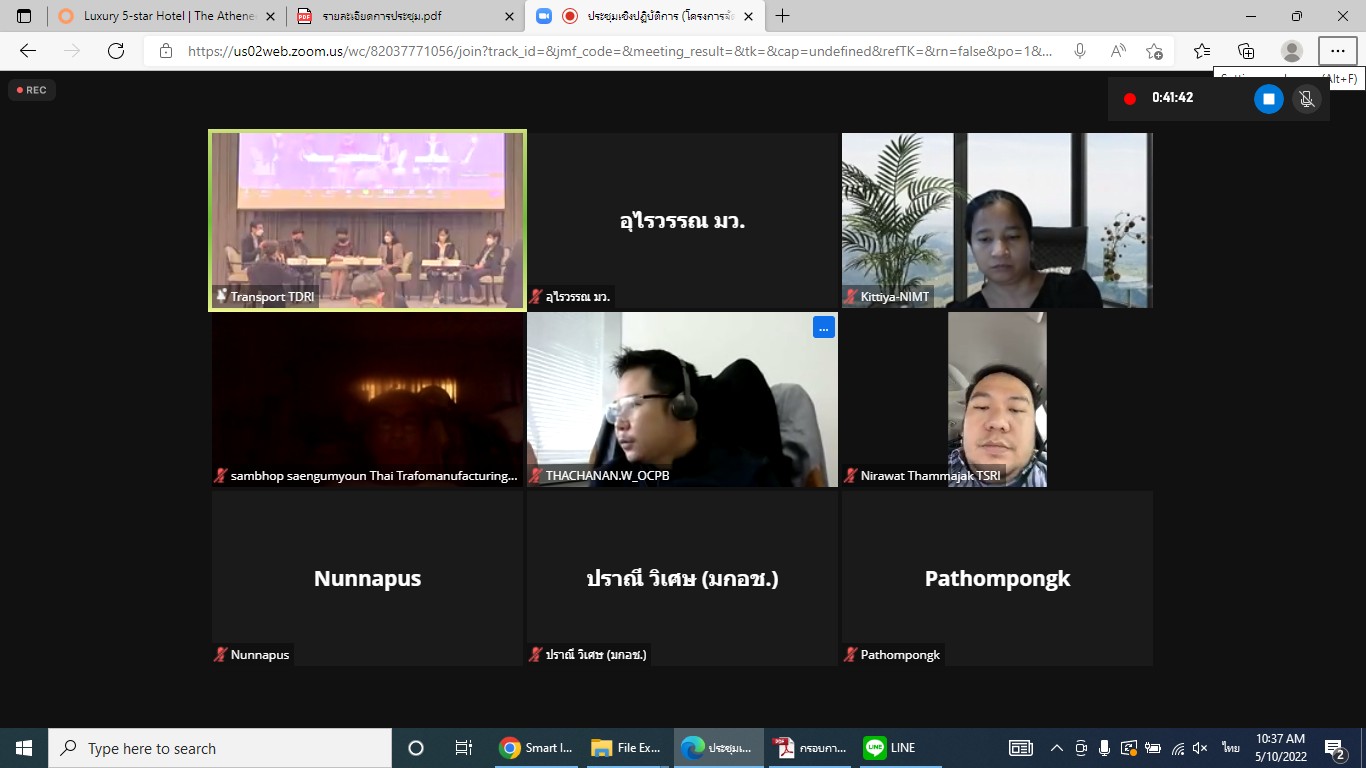Open the blue more-options button on THACHANAN's video

click(x=823, y=327)
